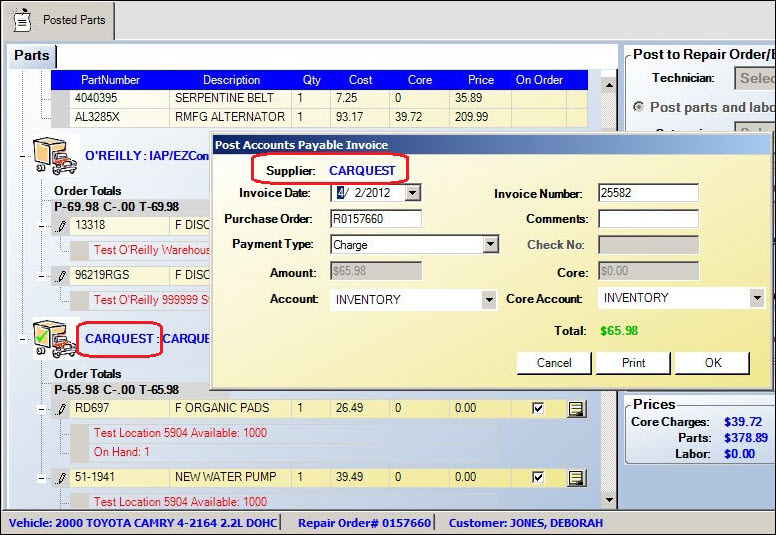Click the CARQUEST truck icon with checkmark

click(x=55, y=338)
